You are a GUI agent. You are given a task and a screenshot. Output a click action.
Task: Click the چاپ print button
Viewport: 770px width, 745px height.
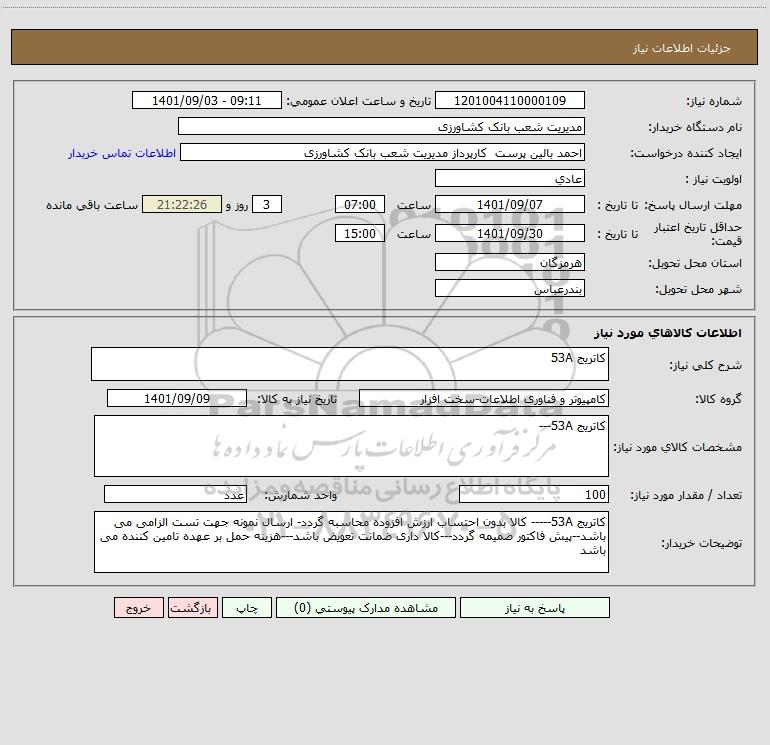(x=247, y=607)
